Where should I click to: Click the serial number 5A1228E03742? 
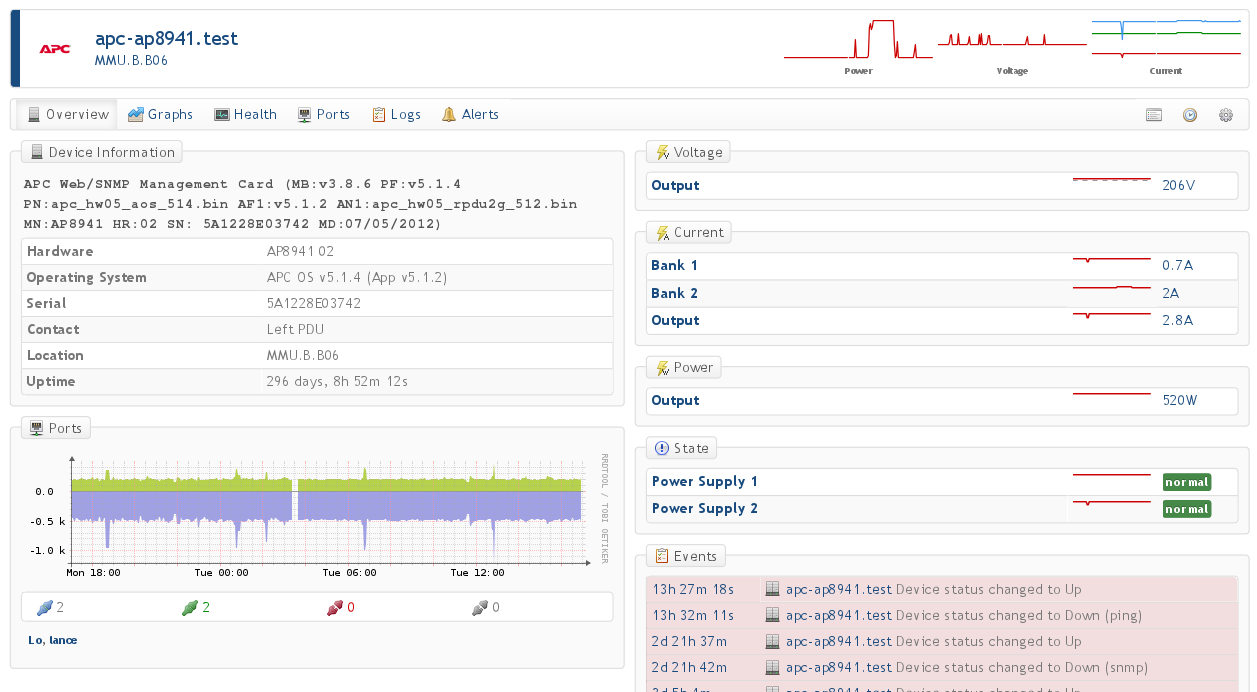[x=314, y=303]
